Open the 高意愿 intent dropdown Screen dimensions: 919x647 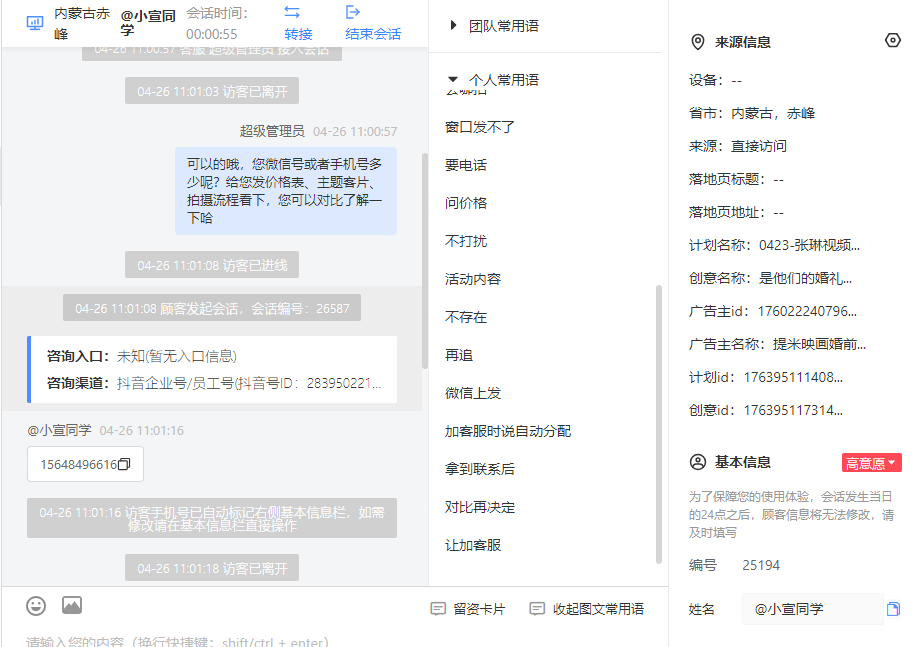(872, 463)
